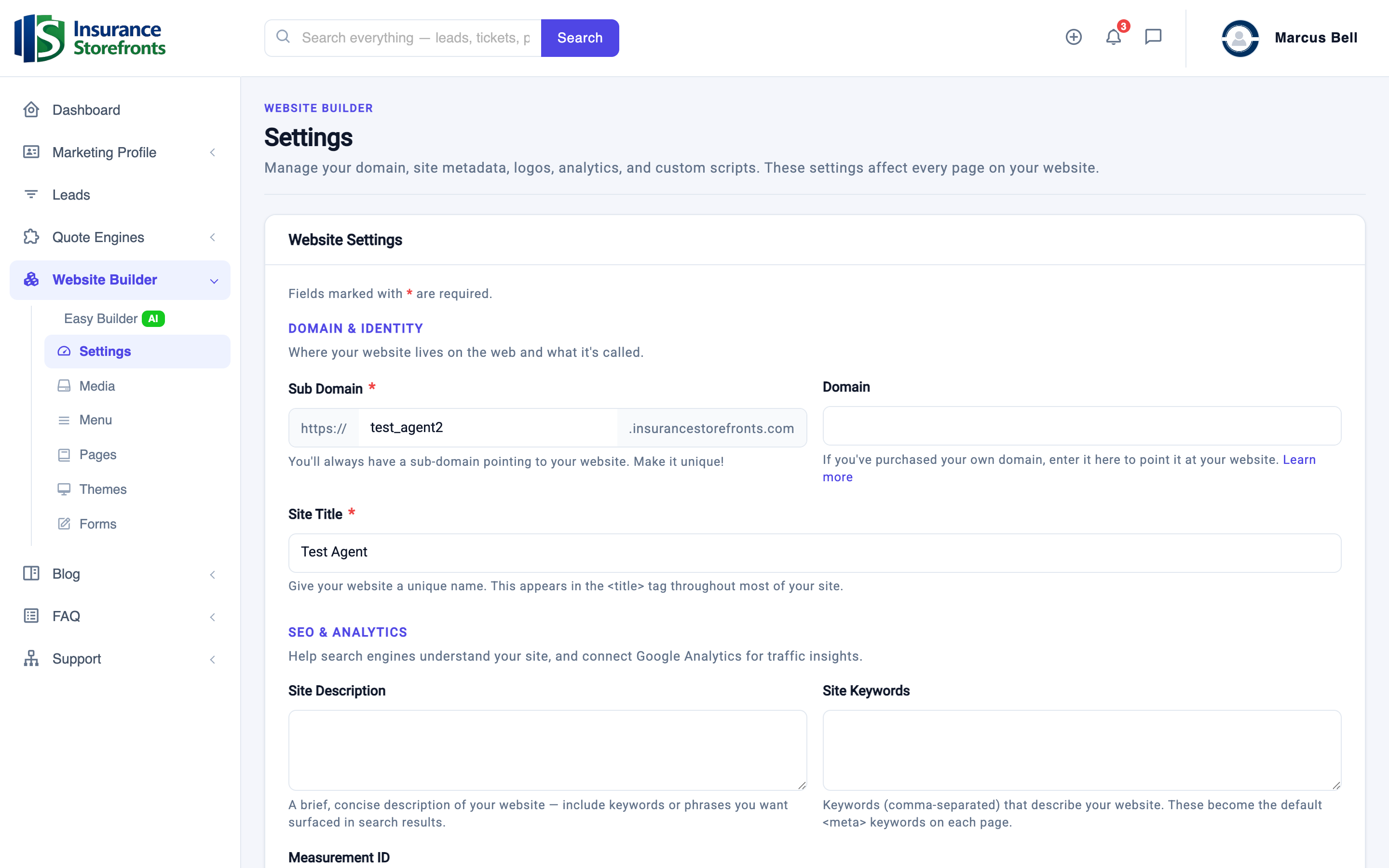Screen dimensions: 1389x868
Task: Click the Website Builder blocks icon
Action: click(31, 279)
